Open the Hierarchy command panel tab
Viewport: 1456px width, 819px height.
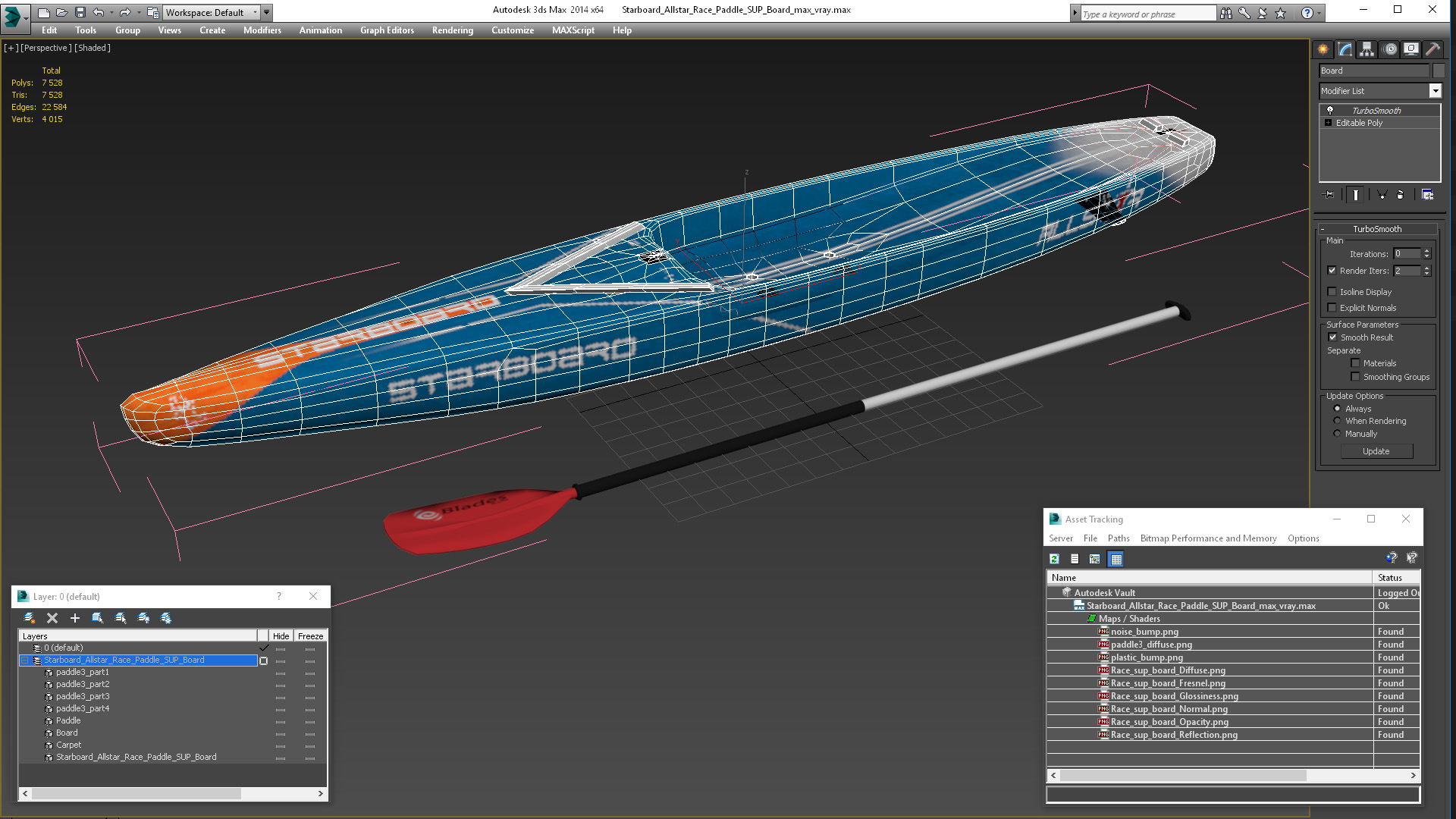(x=1367, y=49)
